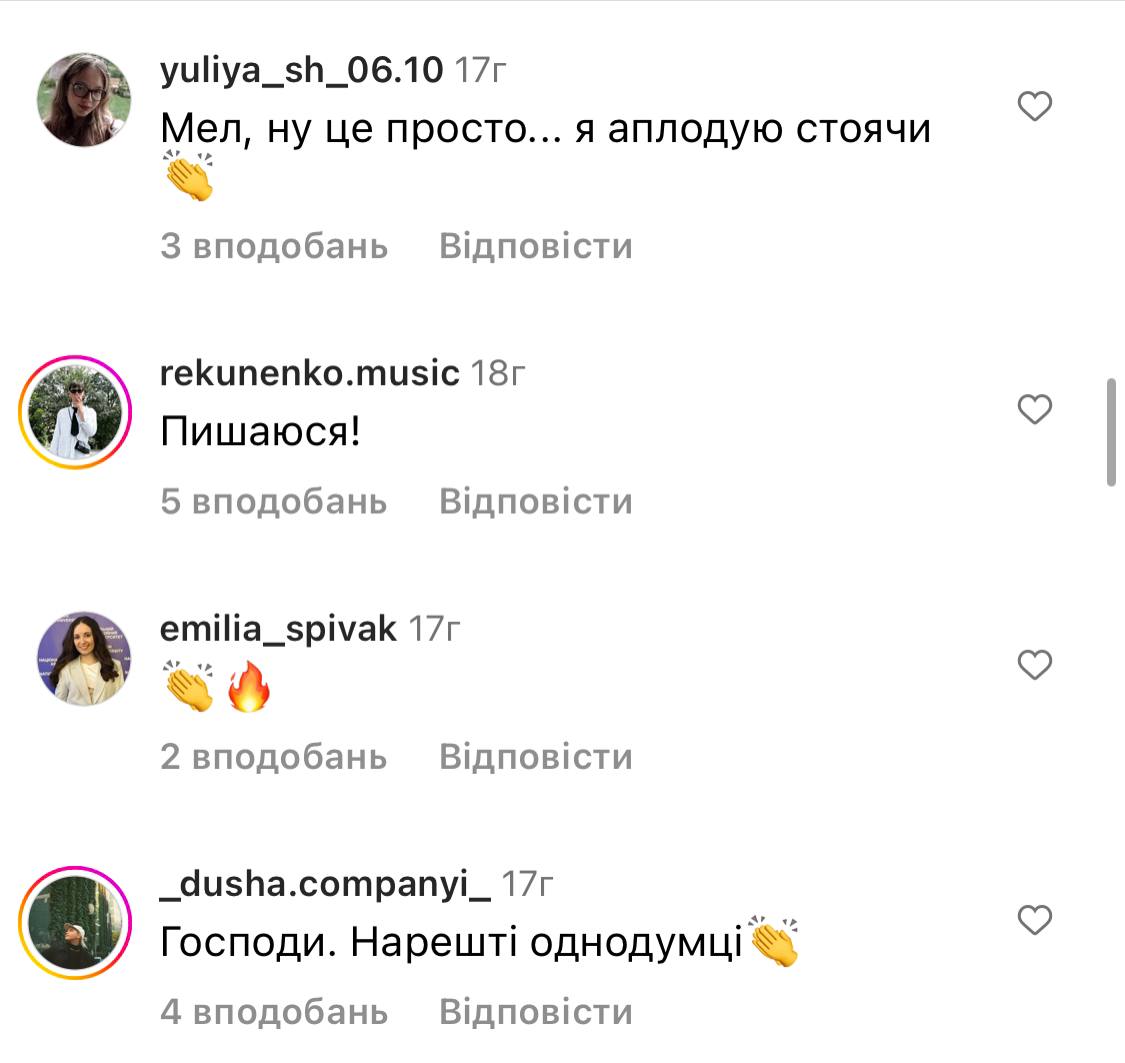Open username yuliya_sh_06.10 link
1125x1063 pixels.
pos(301,71)
